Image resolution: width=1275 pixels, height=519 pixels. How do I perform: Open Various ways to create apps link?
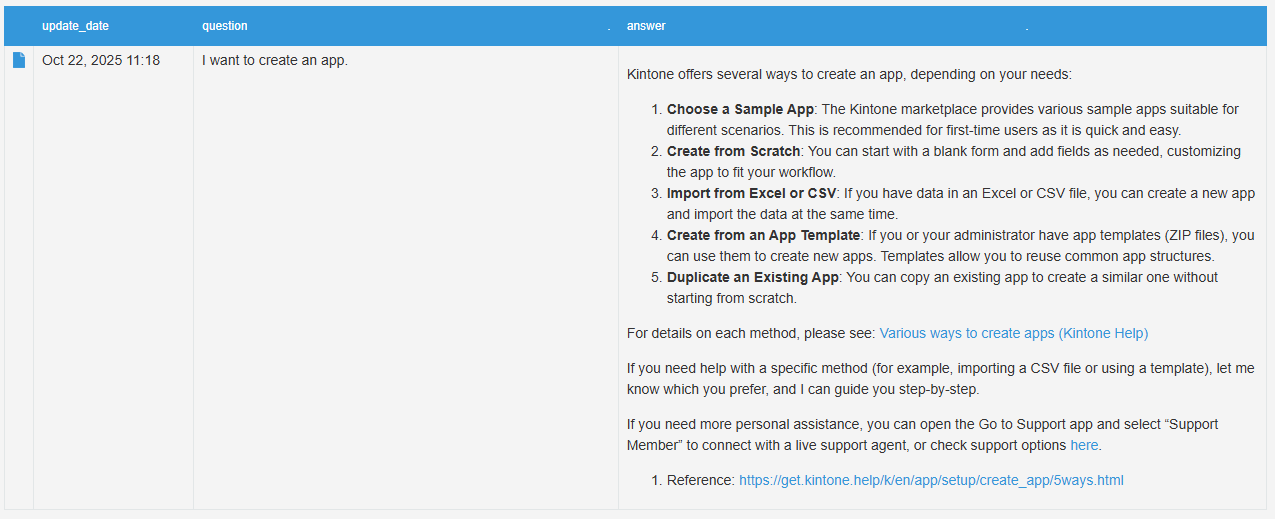click(x=1013, y=333)
